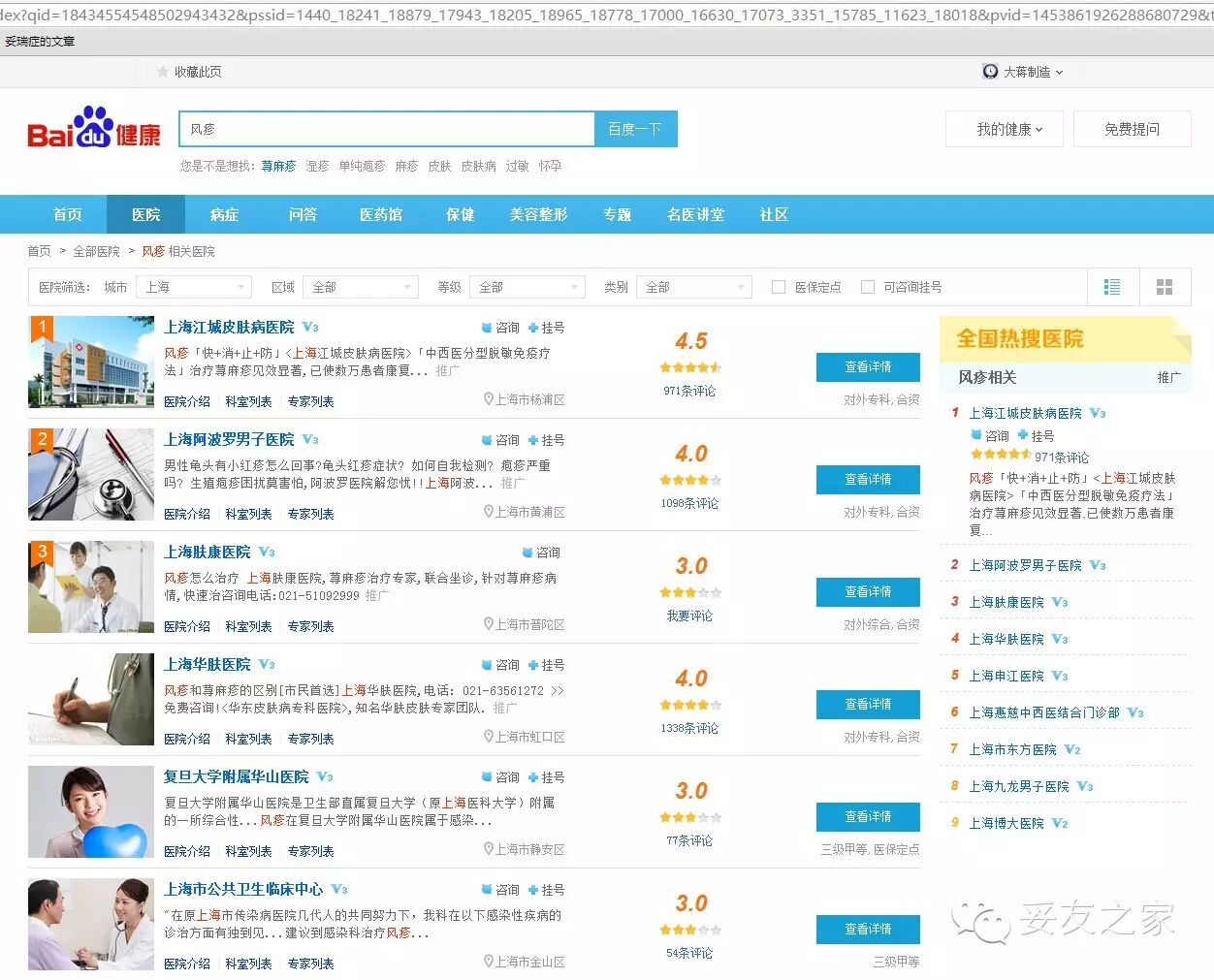Open 科室列表 link of 上海肤康医院
The width and height of the screenshot is (1214, 980).
(x=249, y=626)
